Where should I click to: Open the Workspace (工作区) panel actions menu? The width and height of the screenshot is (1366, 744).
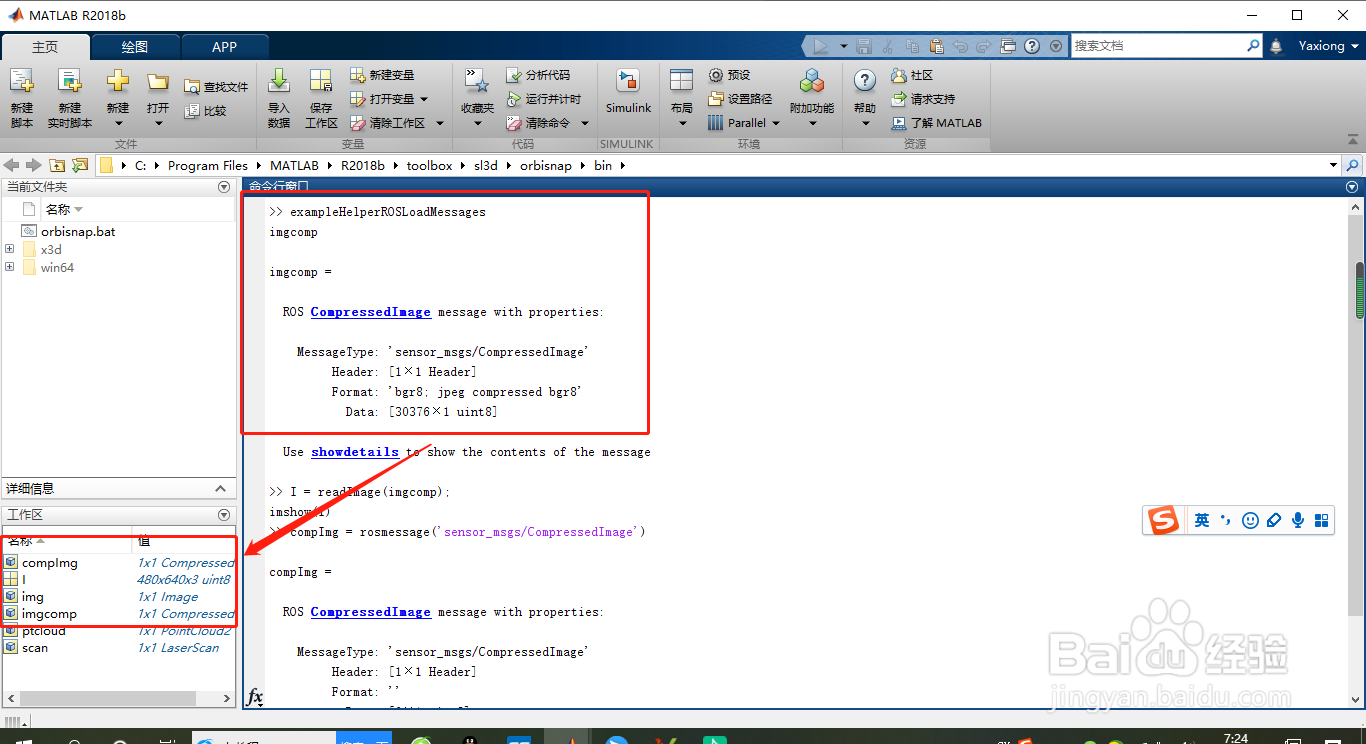[x=224, y=514]
